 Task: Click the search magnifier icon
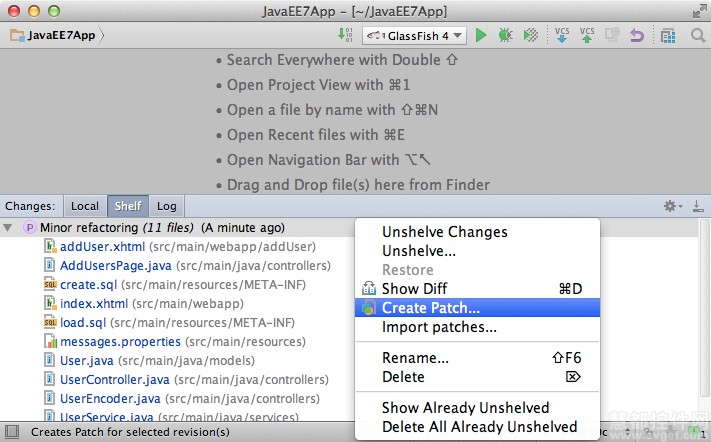click(x=698, y=35)
